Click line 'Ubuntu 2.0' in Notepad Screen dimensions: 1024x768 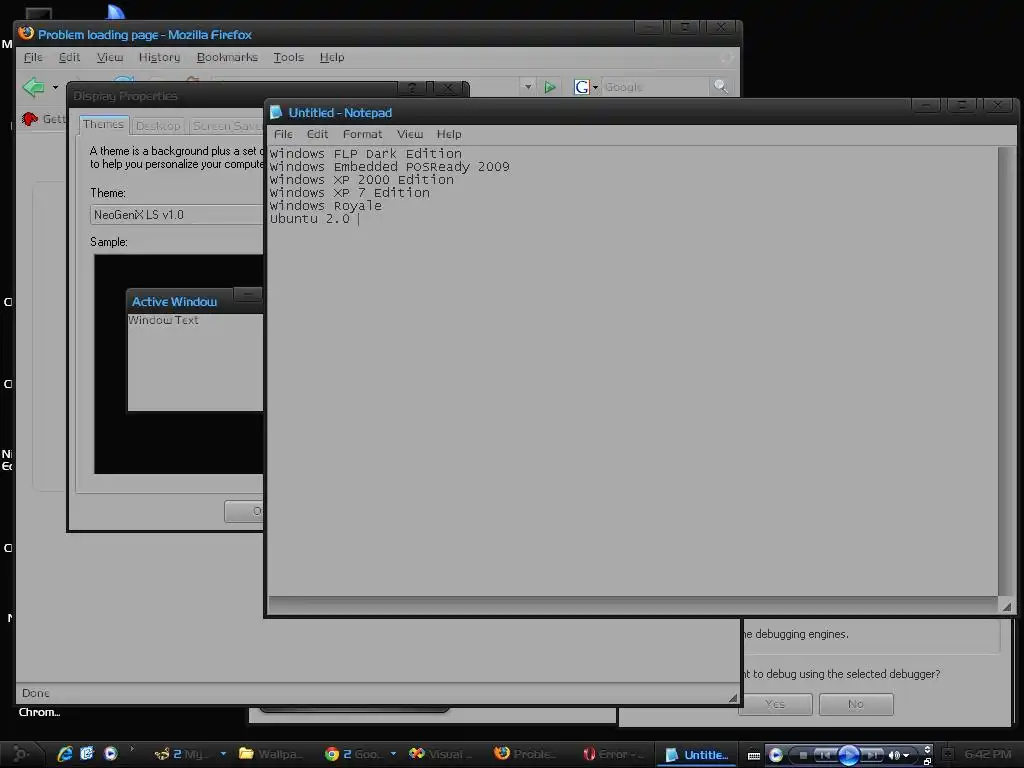[310, 219]
